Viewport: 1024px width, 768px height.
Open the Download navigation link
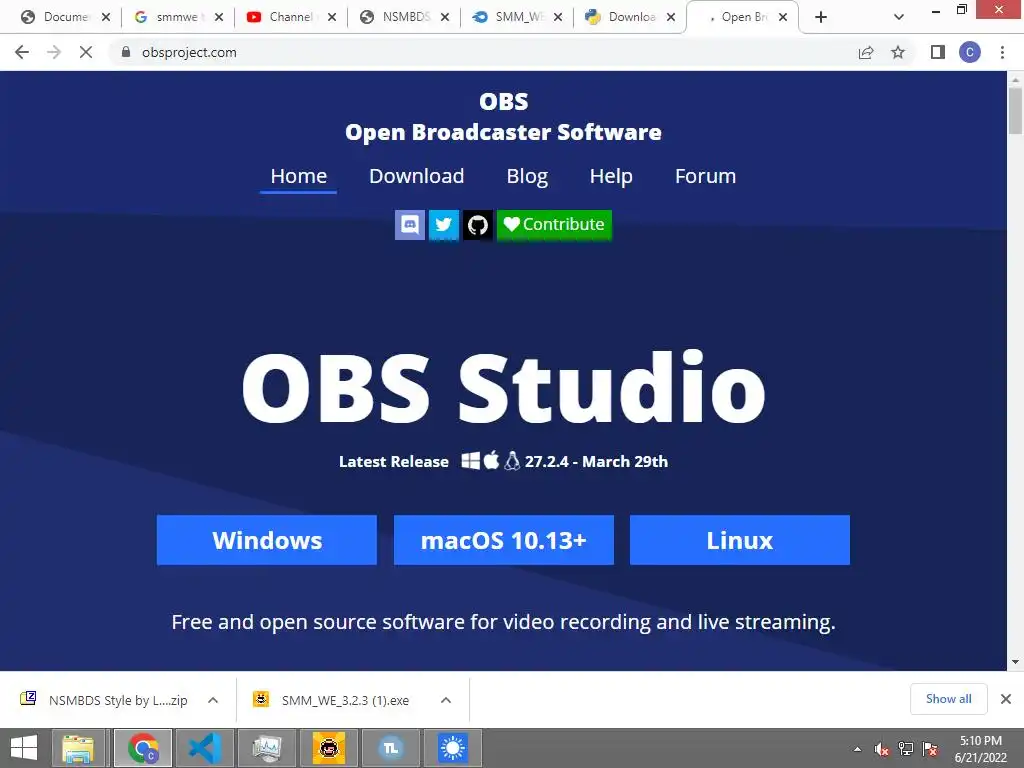point(417,176)
